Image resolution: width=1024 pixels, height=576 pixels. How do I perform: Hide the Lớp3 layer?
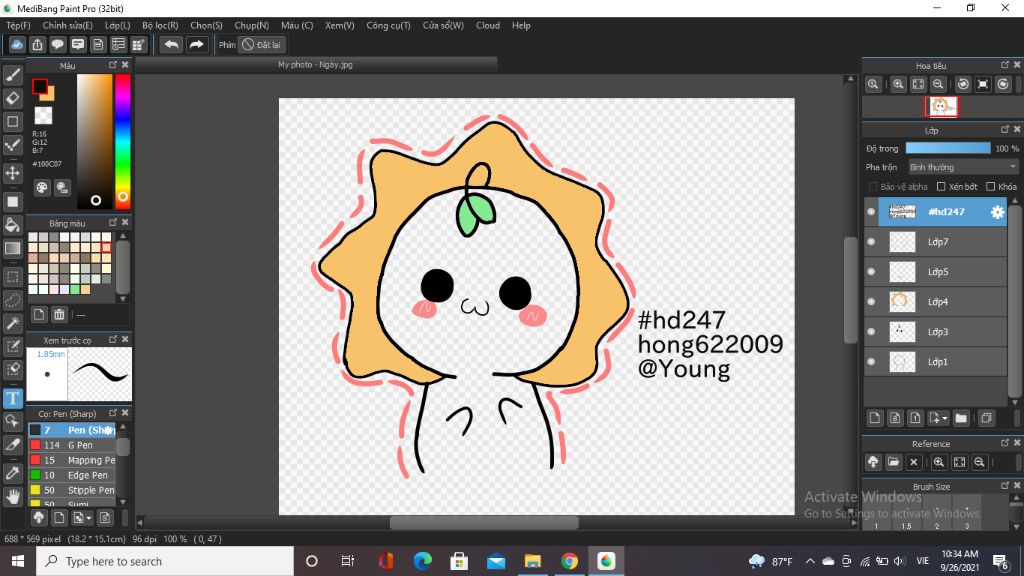tap(871, 332)
